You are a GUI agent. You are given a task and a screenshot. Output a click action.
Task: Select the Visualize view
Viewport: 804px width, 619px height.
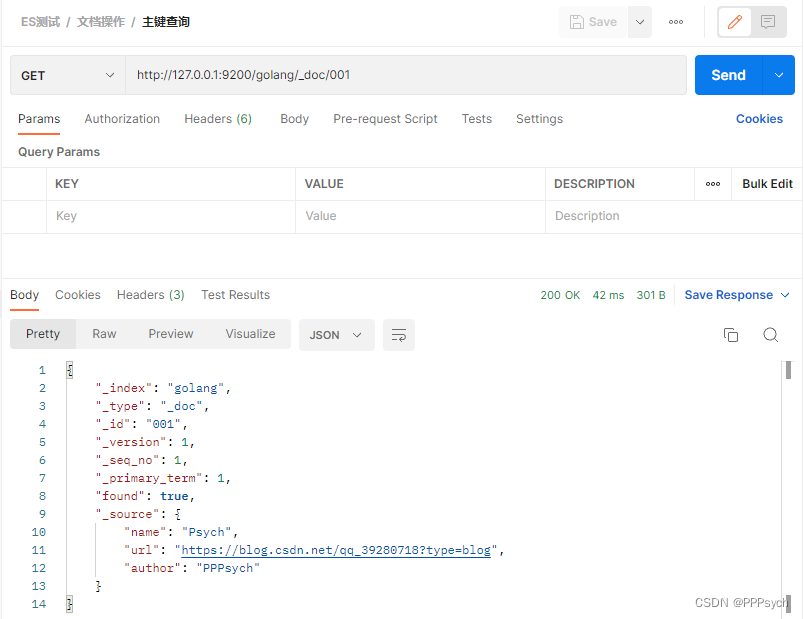pyautogui.click(x=250, y=334)
